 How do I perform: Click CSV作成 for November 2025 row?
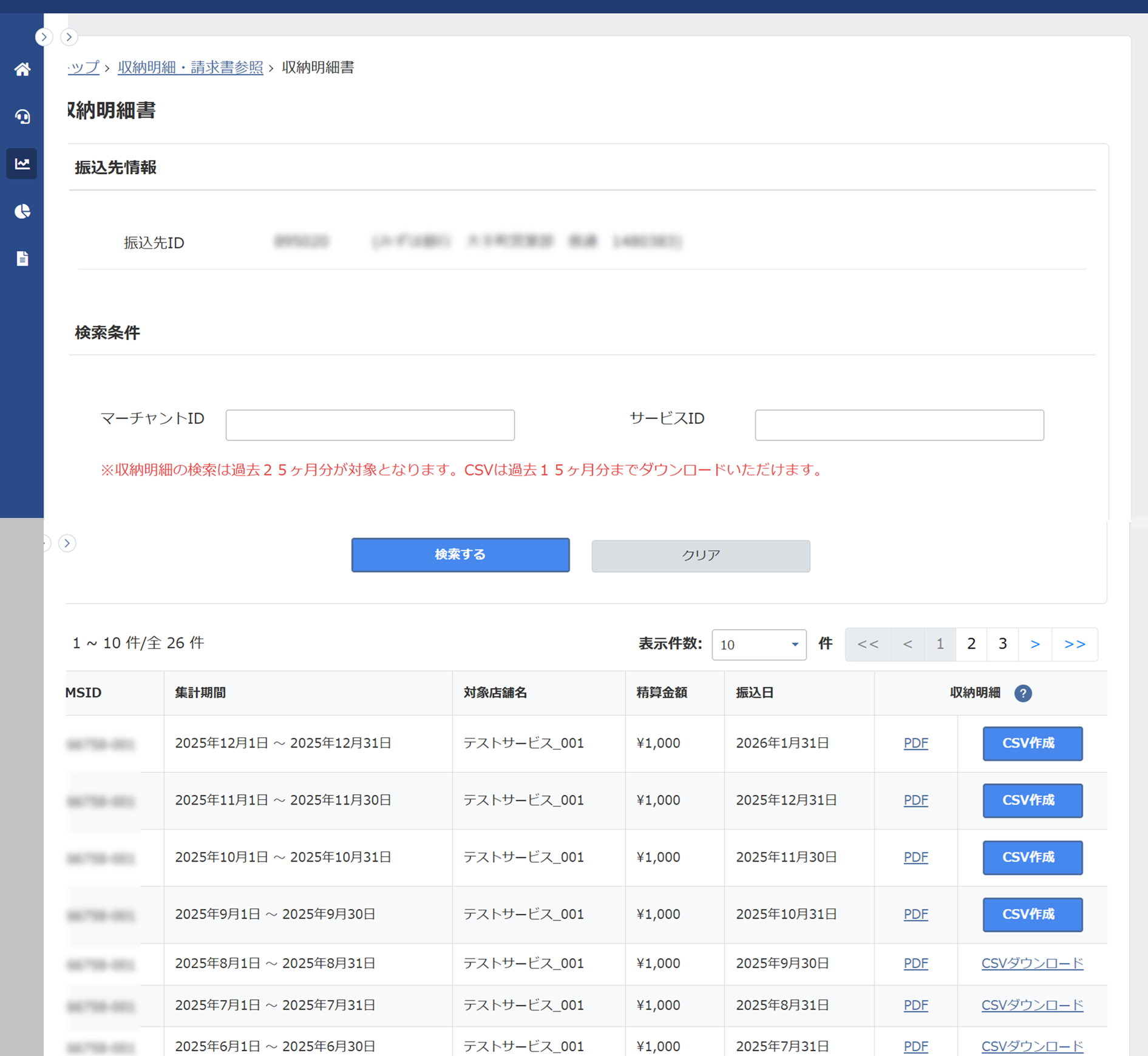pos(1032,800)
